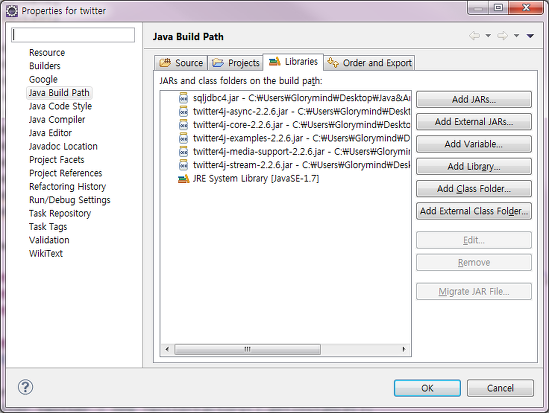This screenshot has width=549, height=413.
Task: Click the twitter4j-async-2.2.6.jar jar icon
Action: pyautogui.click(x=183, y=111)
